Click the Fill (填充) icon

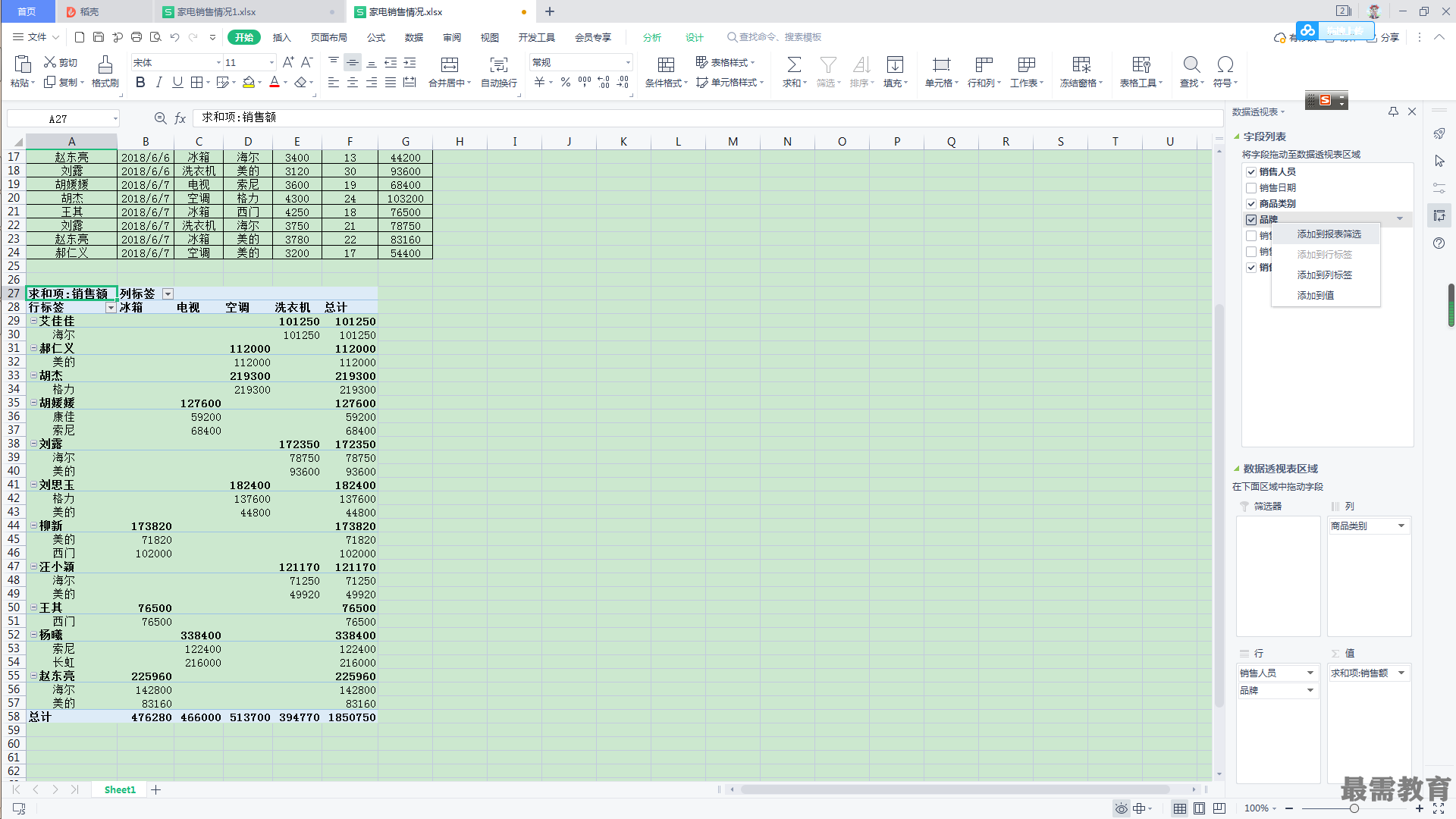(895, 64)
